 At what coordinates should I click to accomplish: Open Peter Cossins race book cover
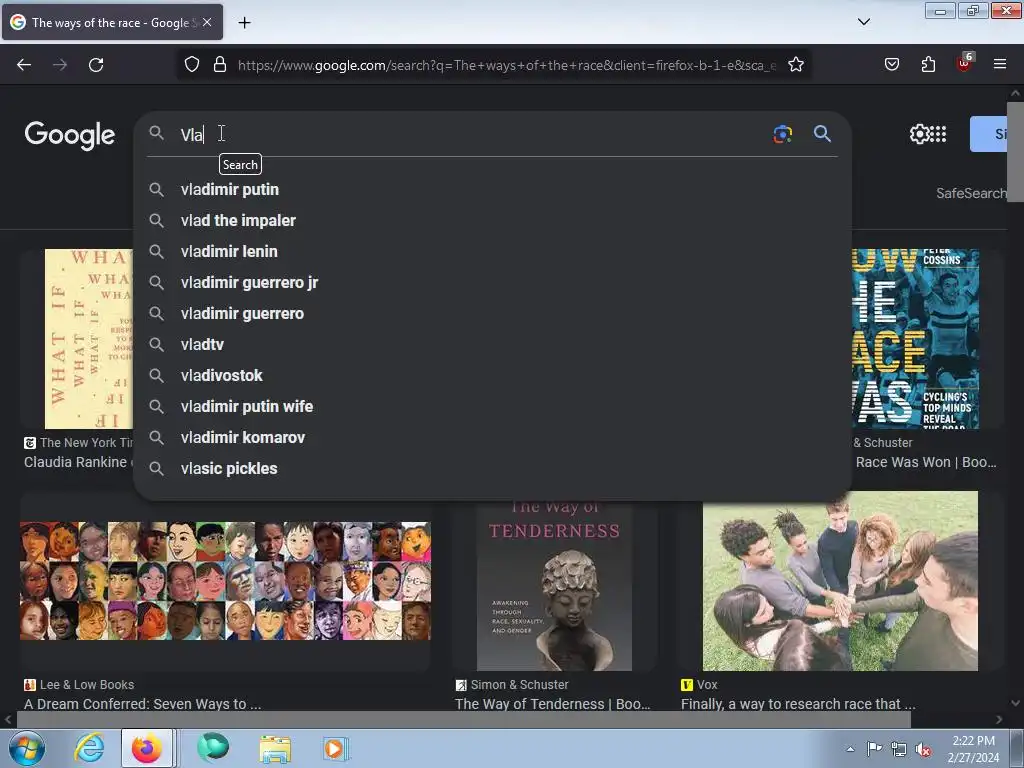pyautogui.click(x=915, y=339)
